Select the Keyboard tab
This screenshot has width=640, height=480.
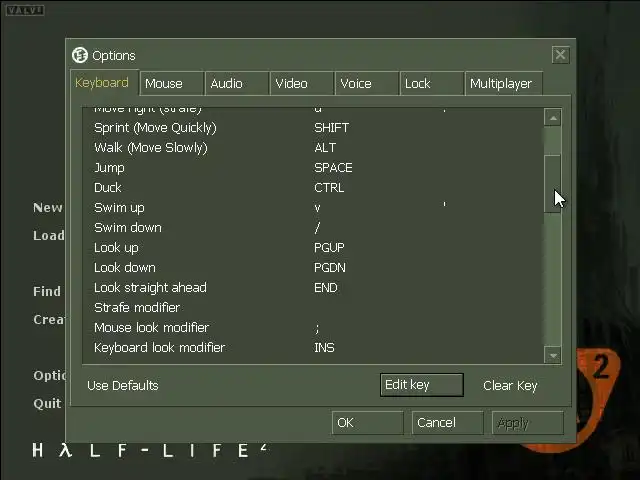(x=104, y=83)
